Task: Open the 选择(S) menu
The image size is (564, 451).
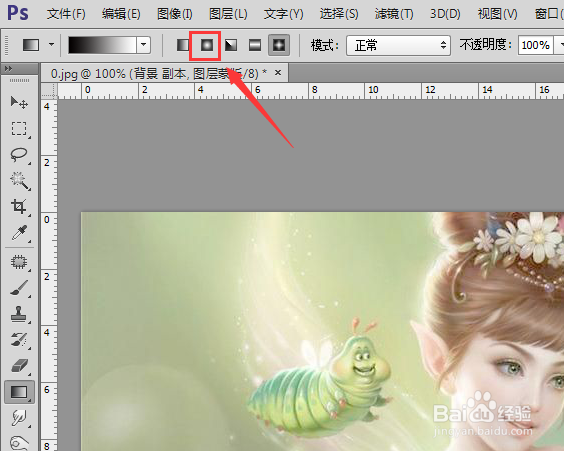Action: [339, 14]
